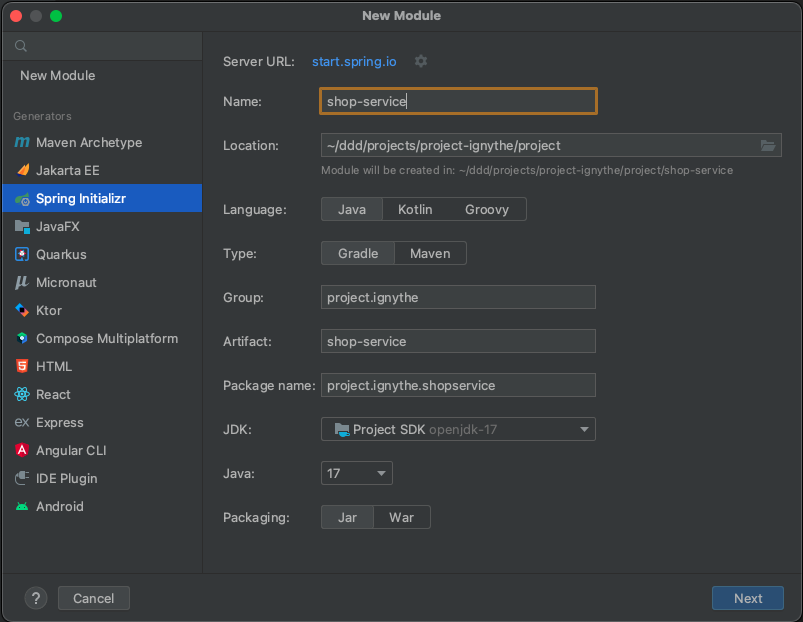
Task: Set build type to Maven
Action: (430, 253)
